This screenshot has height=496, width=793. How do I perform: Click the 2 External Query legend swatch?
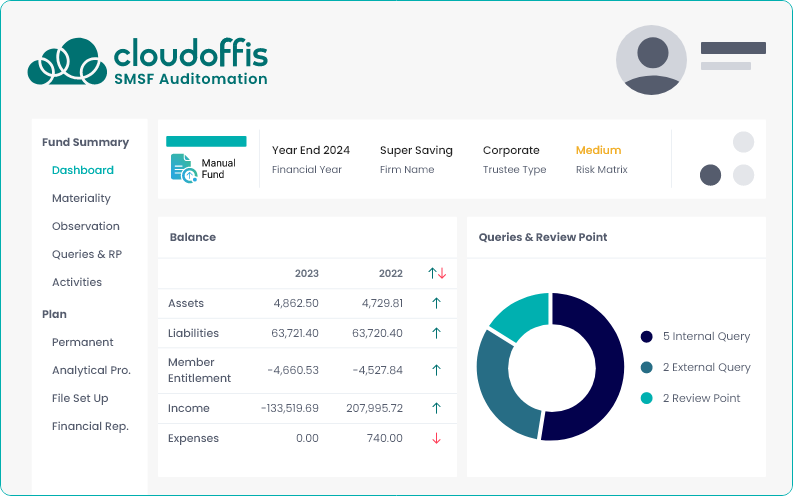tap(647, 367)
